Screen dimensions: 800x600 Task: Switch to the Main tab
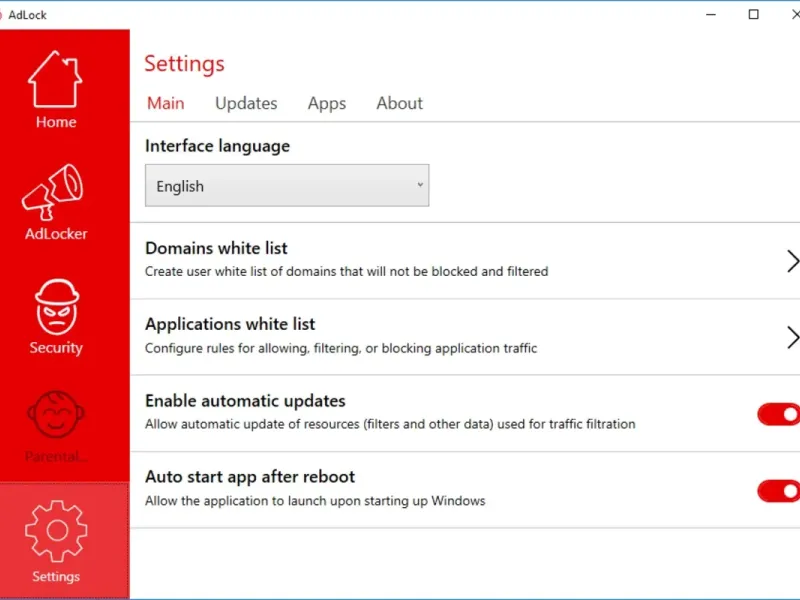pos(165,103)
